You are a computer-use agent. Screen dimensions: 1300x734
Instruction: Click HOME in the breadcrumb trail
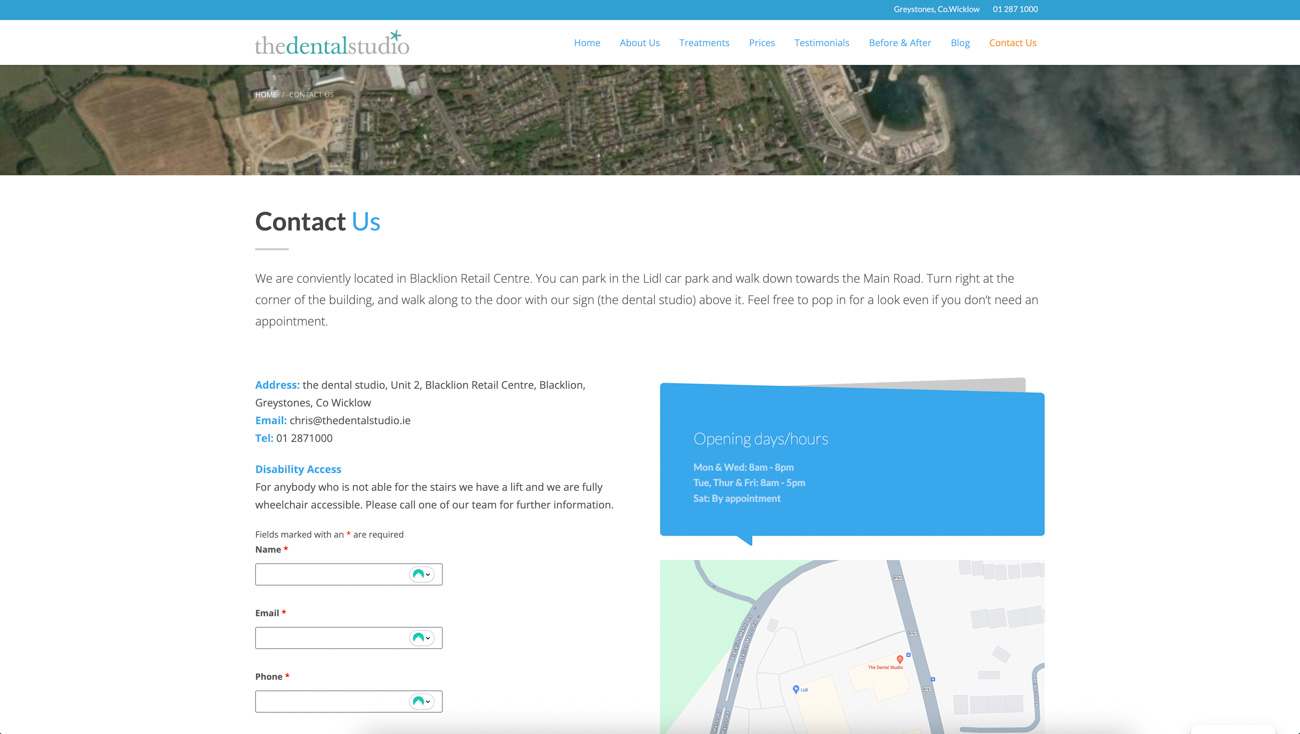click(266, 94)
